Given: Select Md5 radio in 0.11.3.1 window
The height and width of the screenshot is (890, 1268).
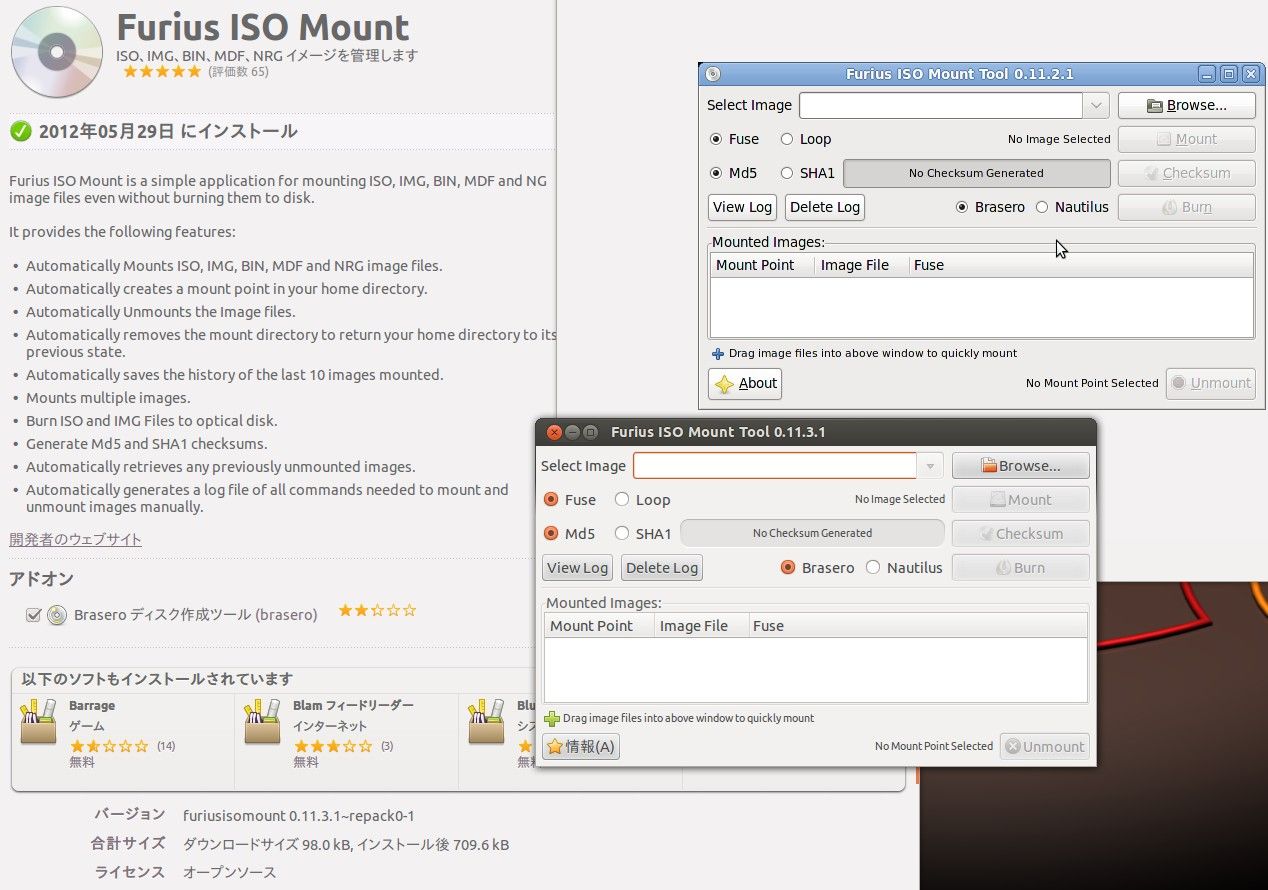Looking at the screenshot, I should click(551, 533).
